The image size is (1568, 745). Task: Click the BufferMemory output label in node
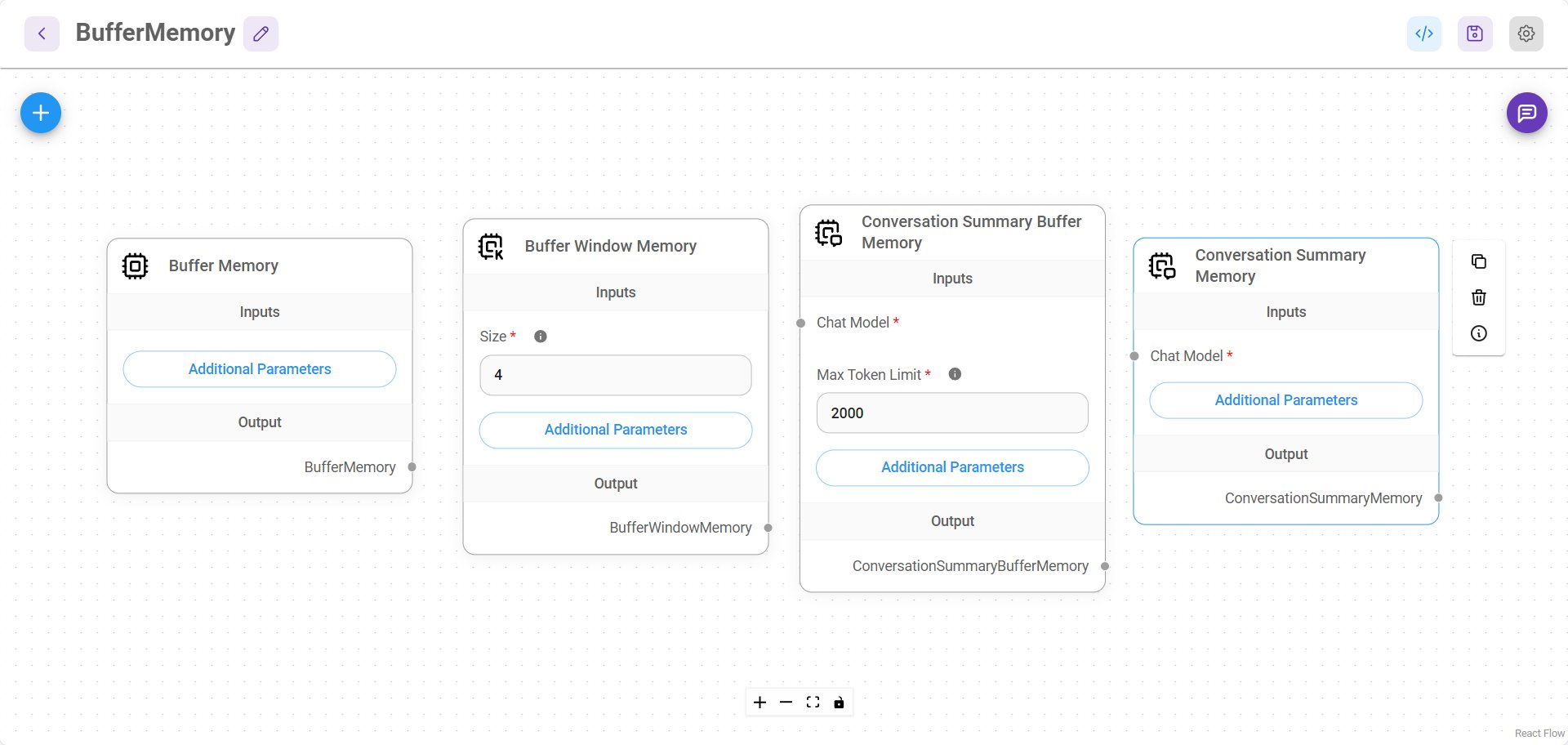350,467
